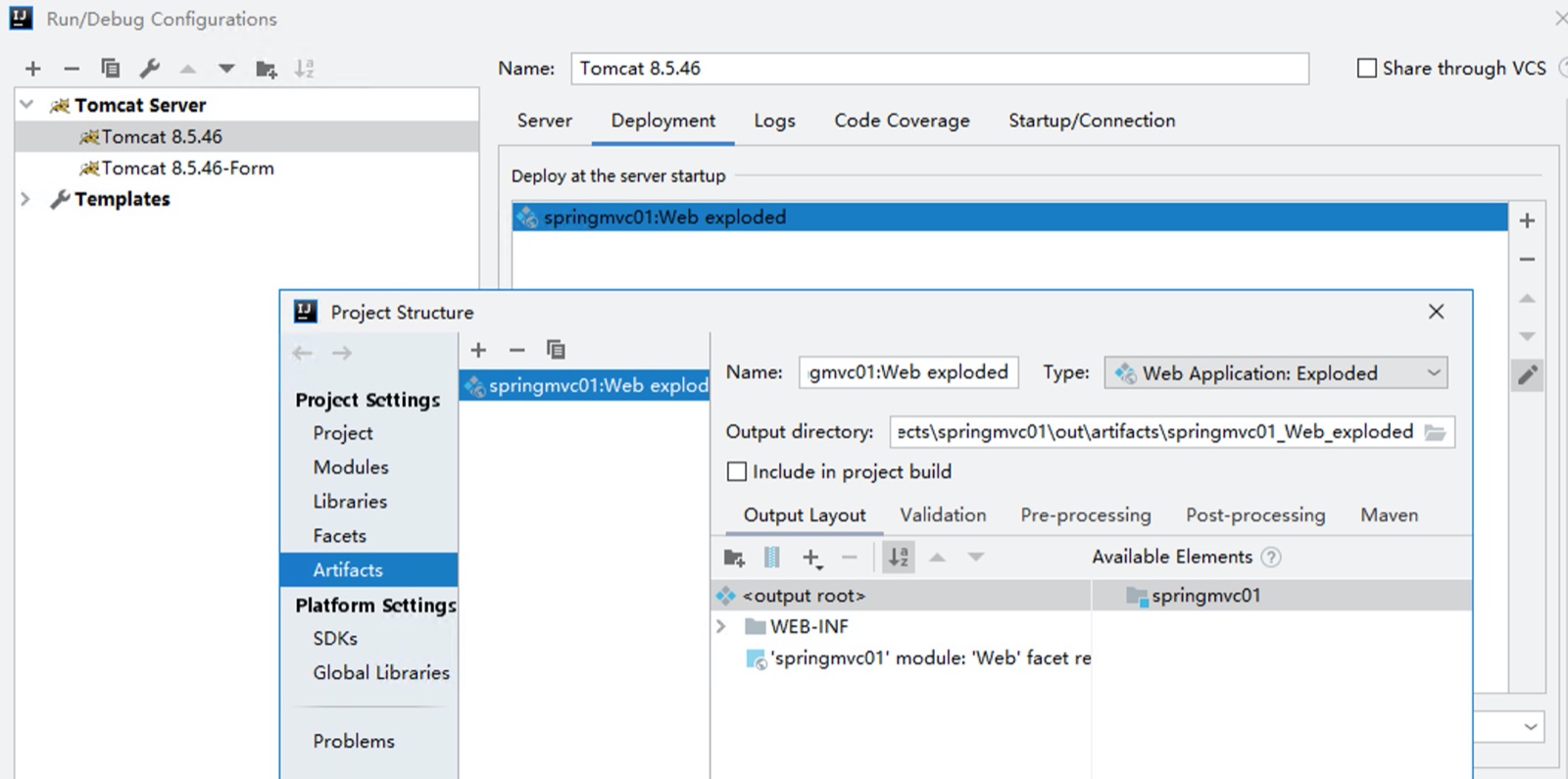The image size is (1568, 779).
Task: Create new folder in configurations toolbar
Action: 266,69
